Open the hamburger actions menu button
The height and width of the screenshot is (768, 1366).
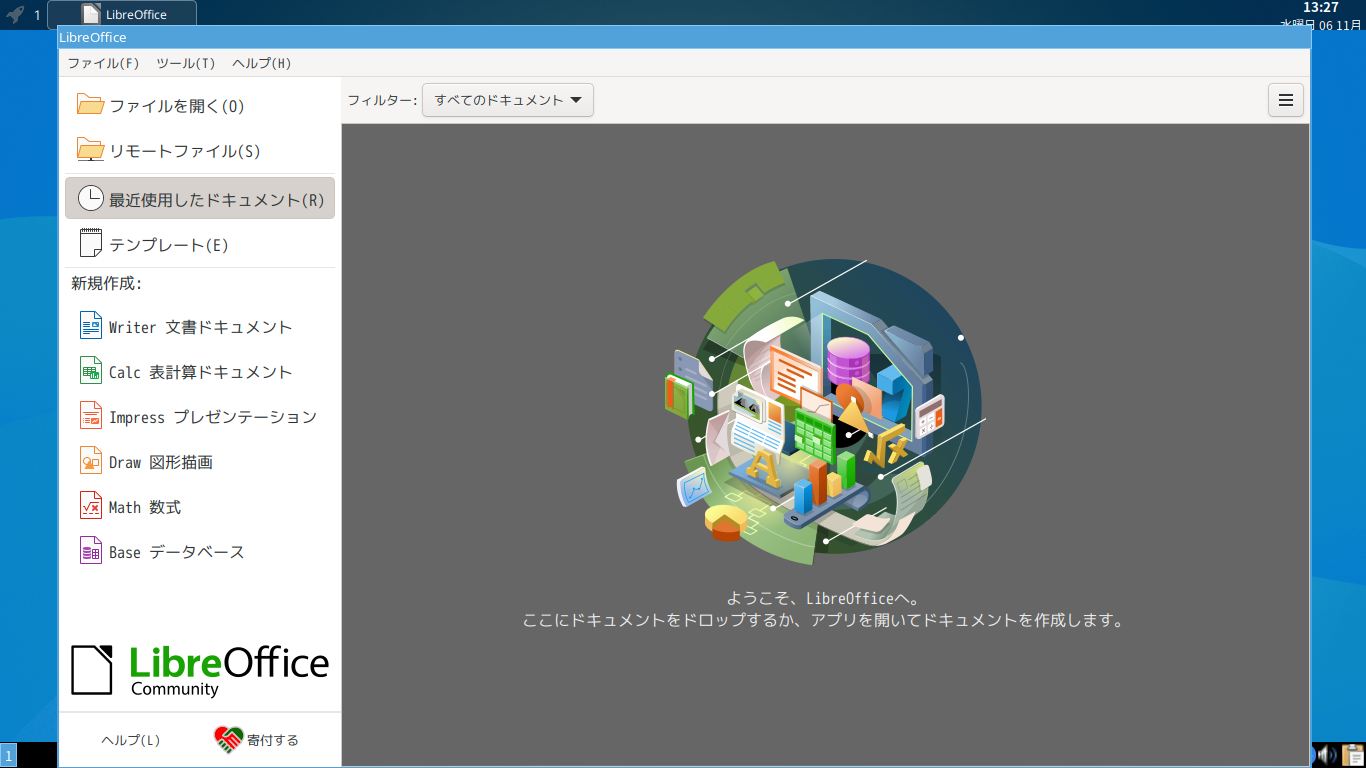click(1286, 100)
